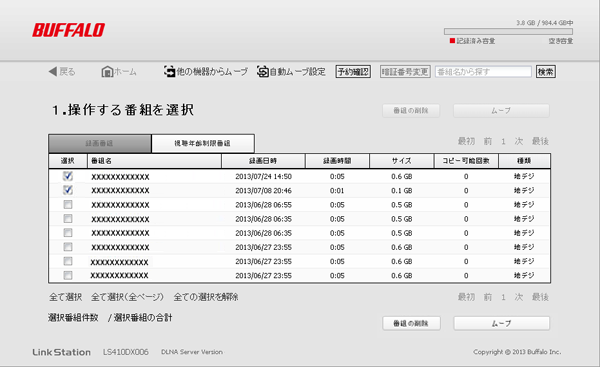Click the 3.8 GB / 984.4 GB中 capacity text
Screen dimensions: 600x367
[545, 23]
